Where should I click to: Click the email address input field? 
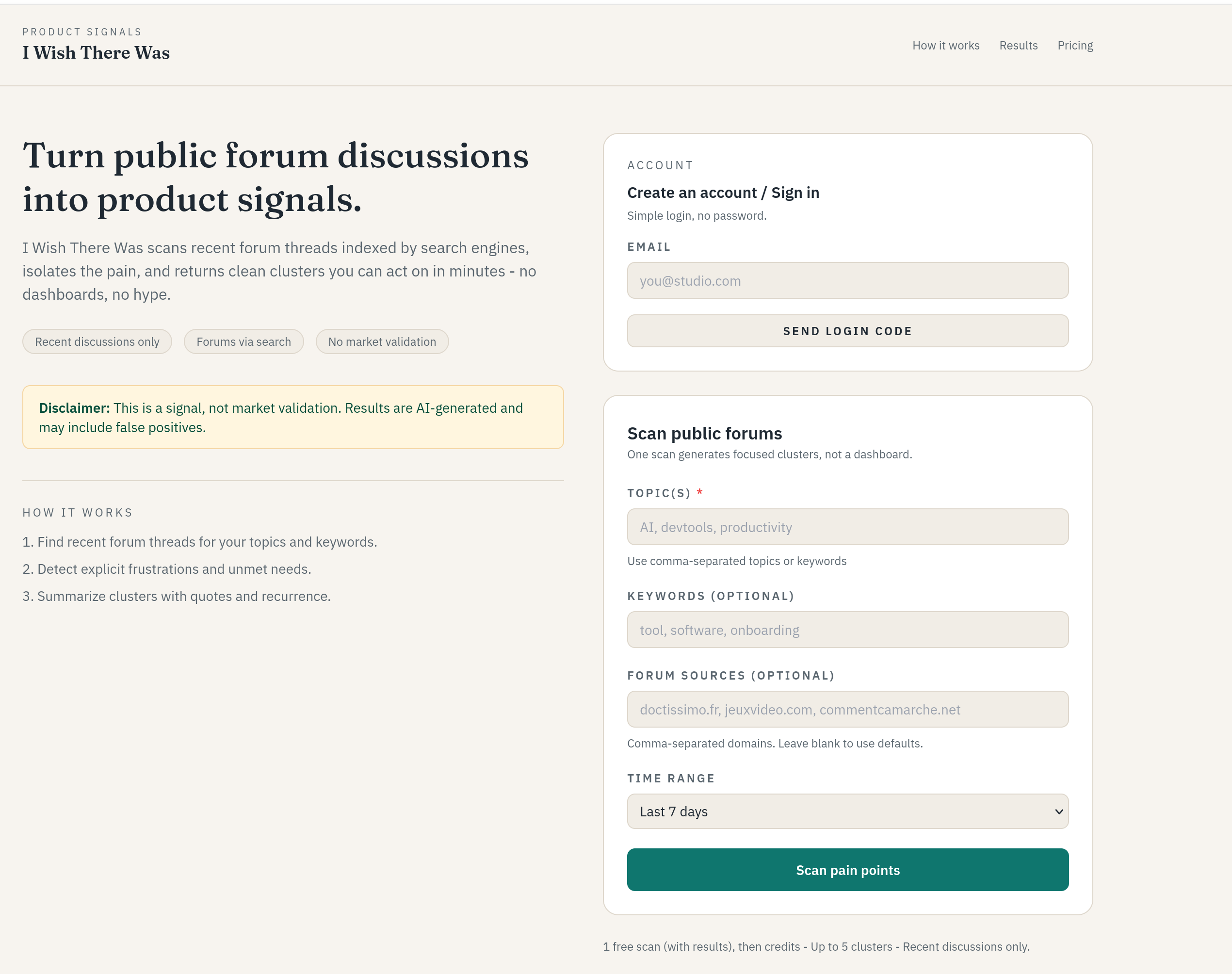(847, 280)
